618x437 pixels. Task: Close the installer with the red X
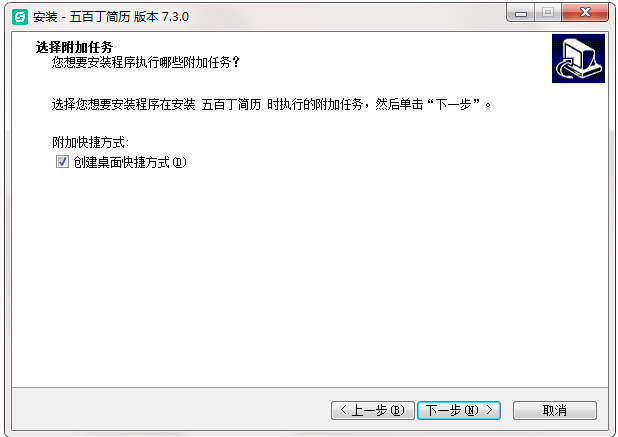tap(585, 13)
